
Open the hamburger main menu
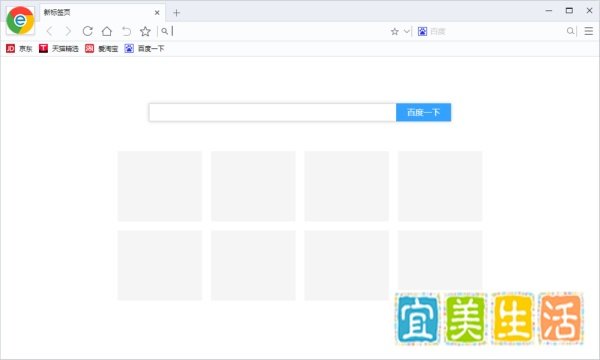pyautogui.click(x=589, y=31)
